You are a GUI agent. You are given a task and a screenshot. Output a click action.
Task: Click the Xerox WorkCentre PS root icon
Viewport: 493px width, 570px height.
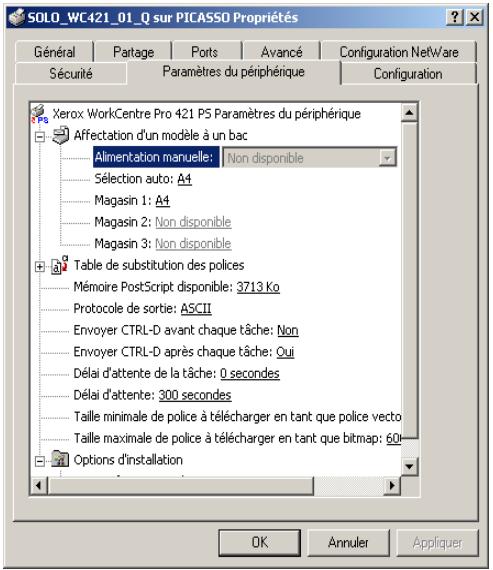point(40,114)
